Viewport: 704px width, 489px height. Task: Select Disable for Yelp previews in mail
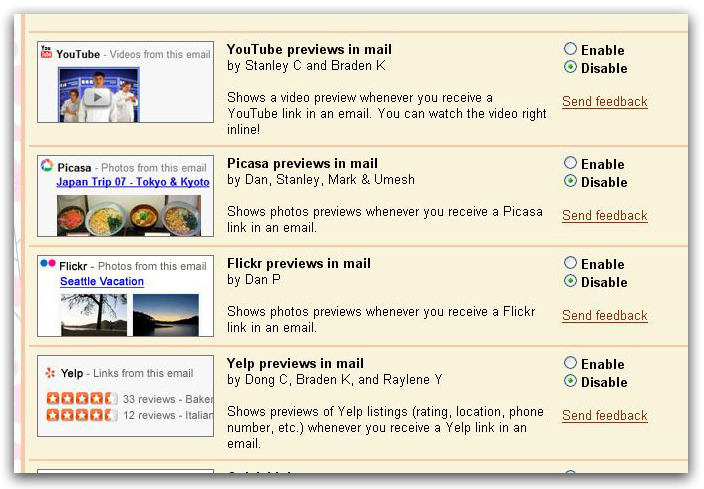pos(570,381)
